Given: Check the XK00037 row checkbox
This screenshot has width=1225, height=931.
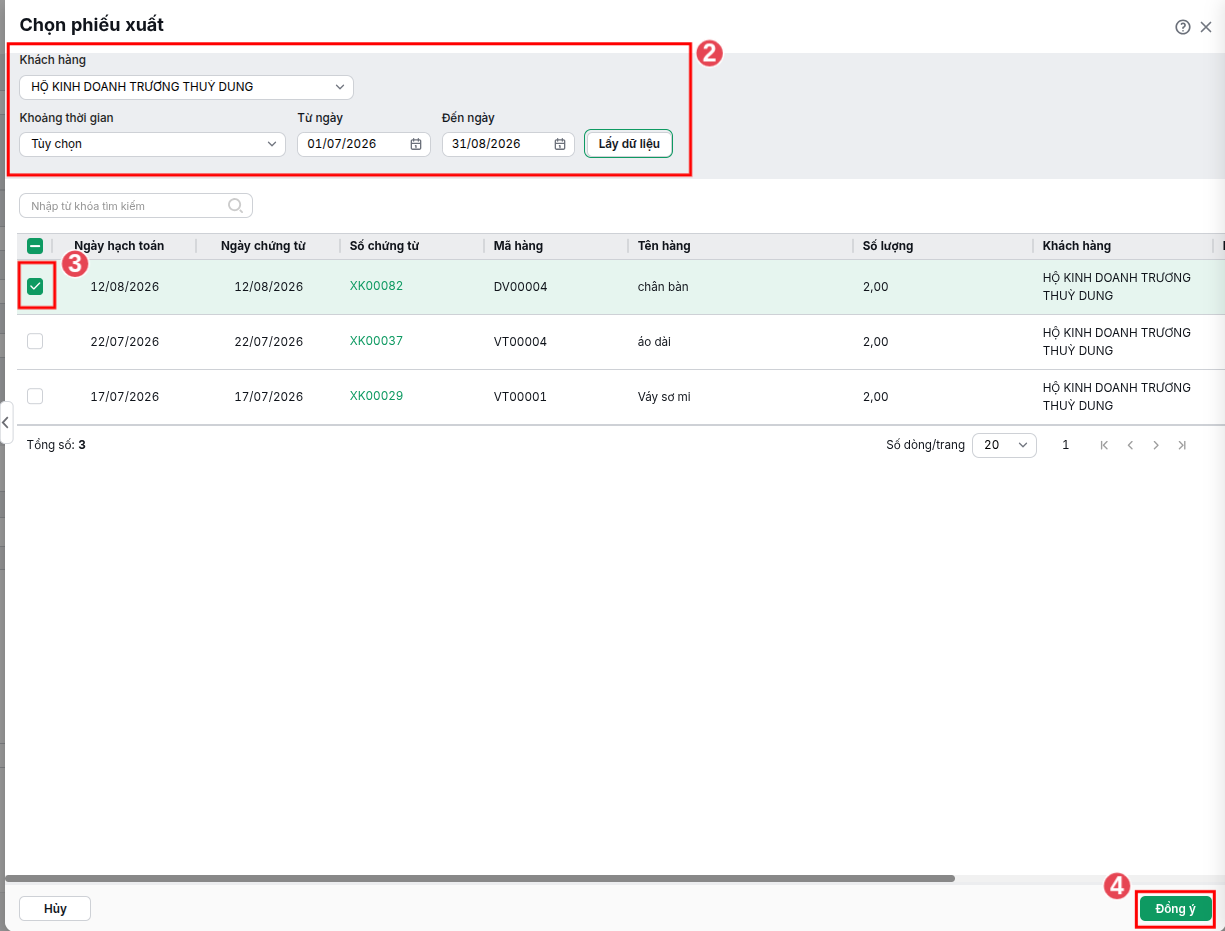Looking at the screenshot, I should click(x=35, y=341).
